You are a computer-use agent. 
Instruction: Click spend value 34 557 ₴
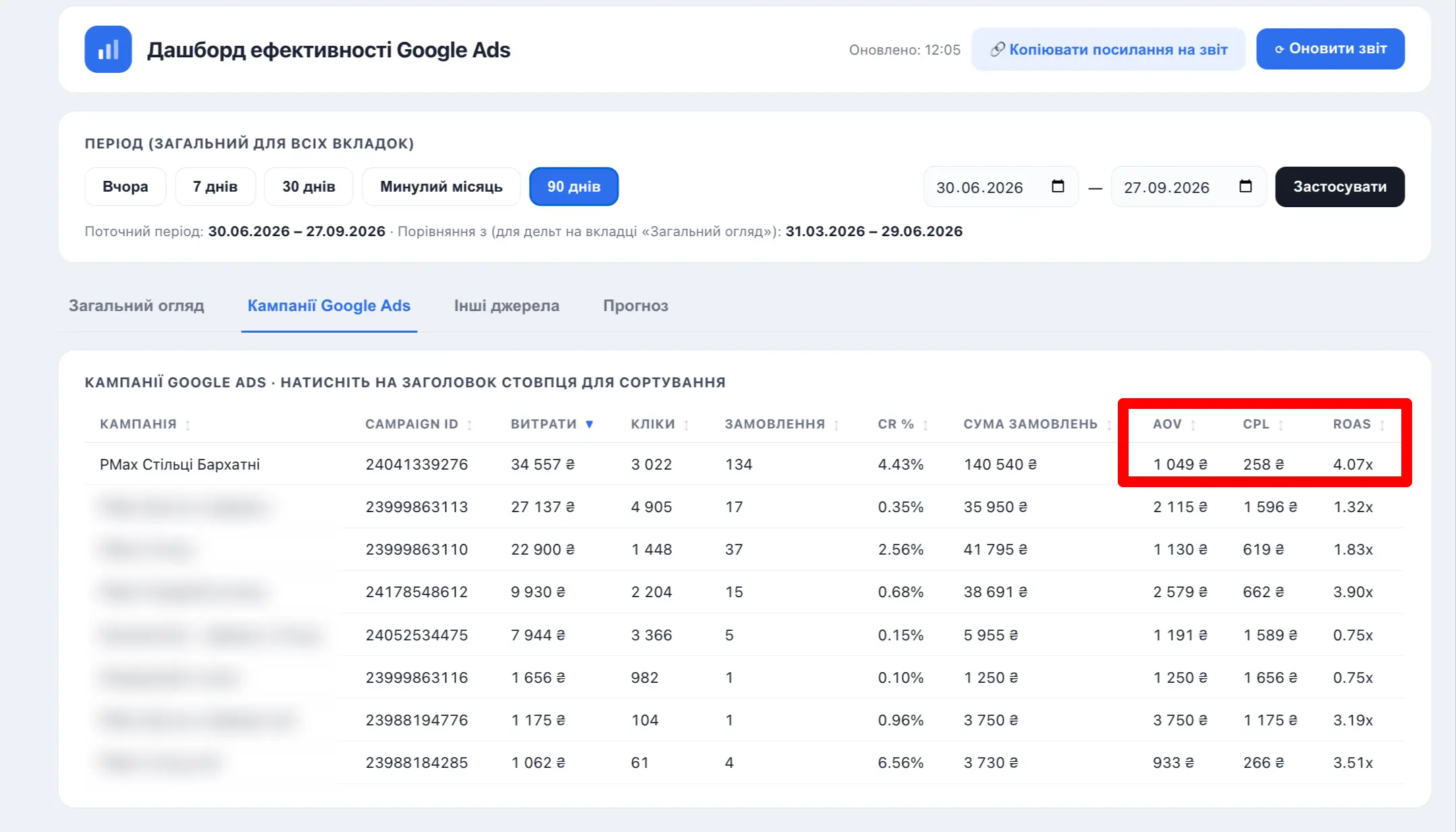pos(543,464)
